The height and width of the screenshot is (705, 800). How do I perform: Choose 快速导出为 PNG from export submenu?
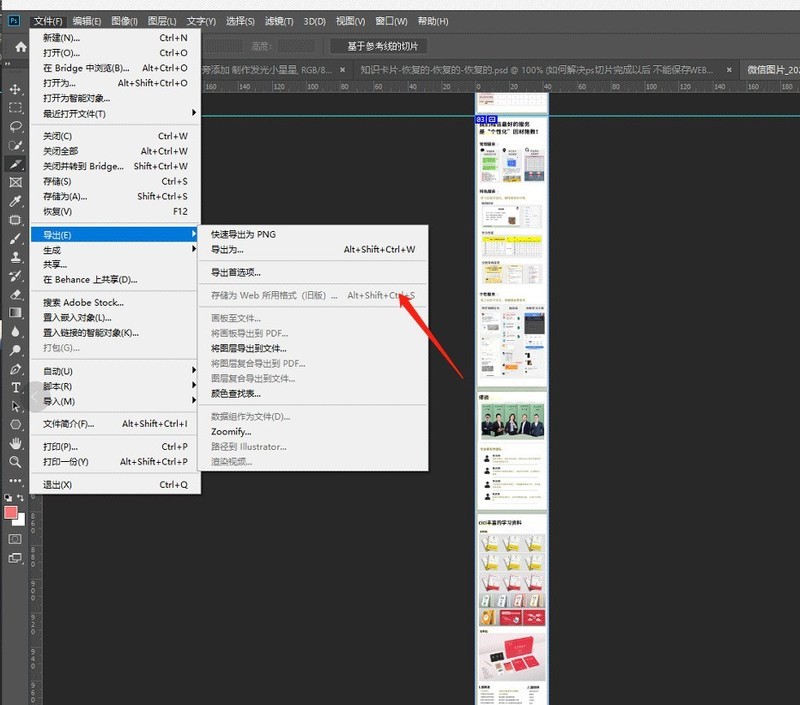click(243, 234)
